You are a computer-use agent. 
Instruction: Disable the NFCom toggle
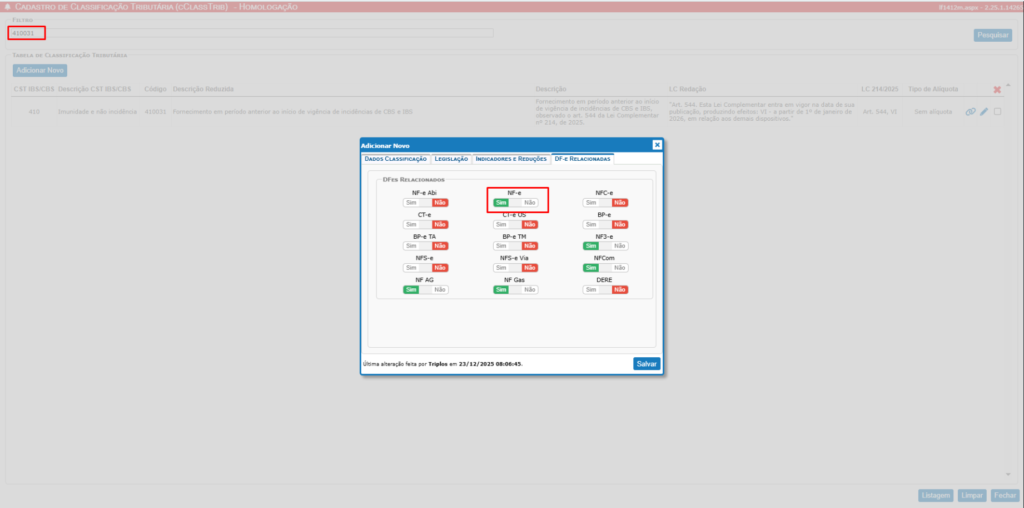click(606, 268)
